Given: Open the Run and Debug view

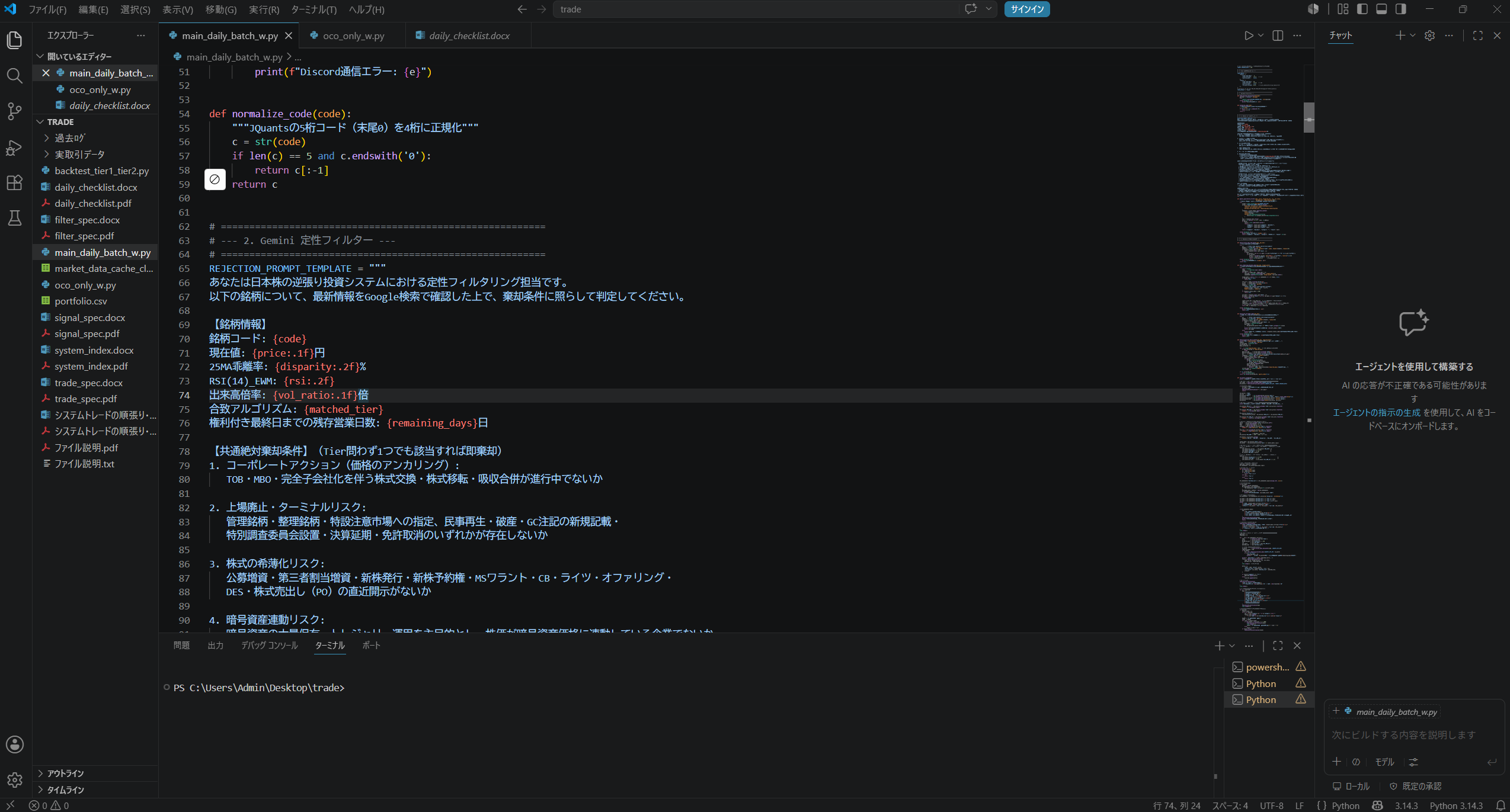Looking at the screenshot, I should tap(14, 147).
